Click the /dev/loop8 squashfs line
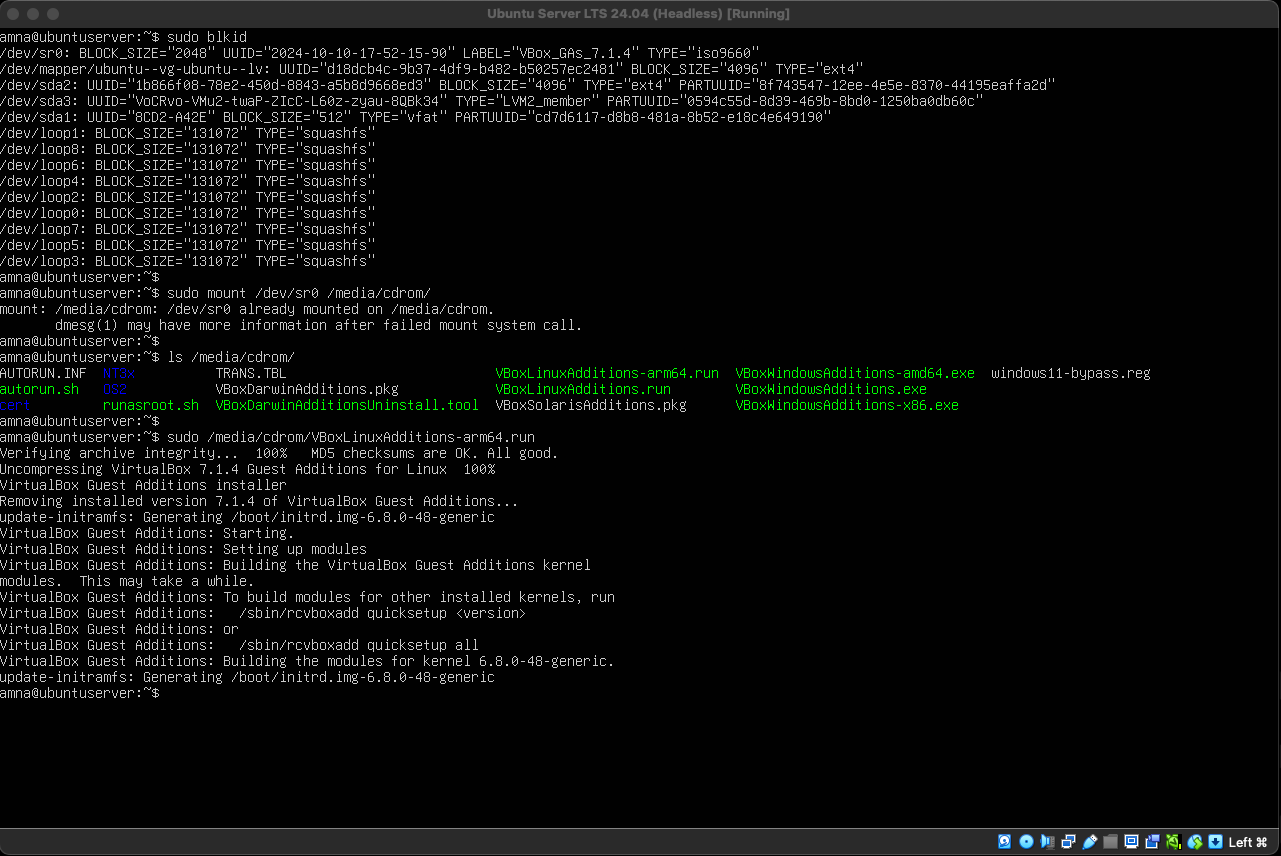 click(x=188, y=149)
